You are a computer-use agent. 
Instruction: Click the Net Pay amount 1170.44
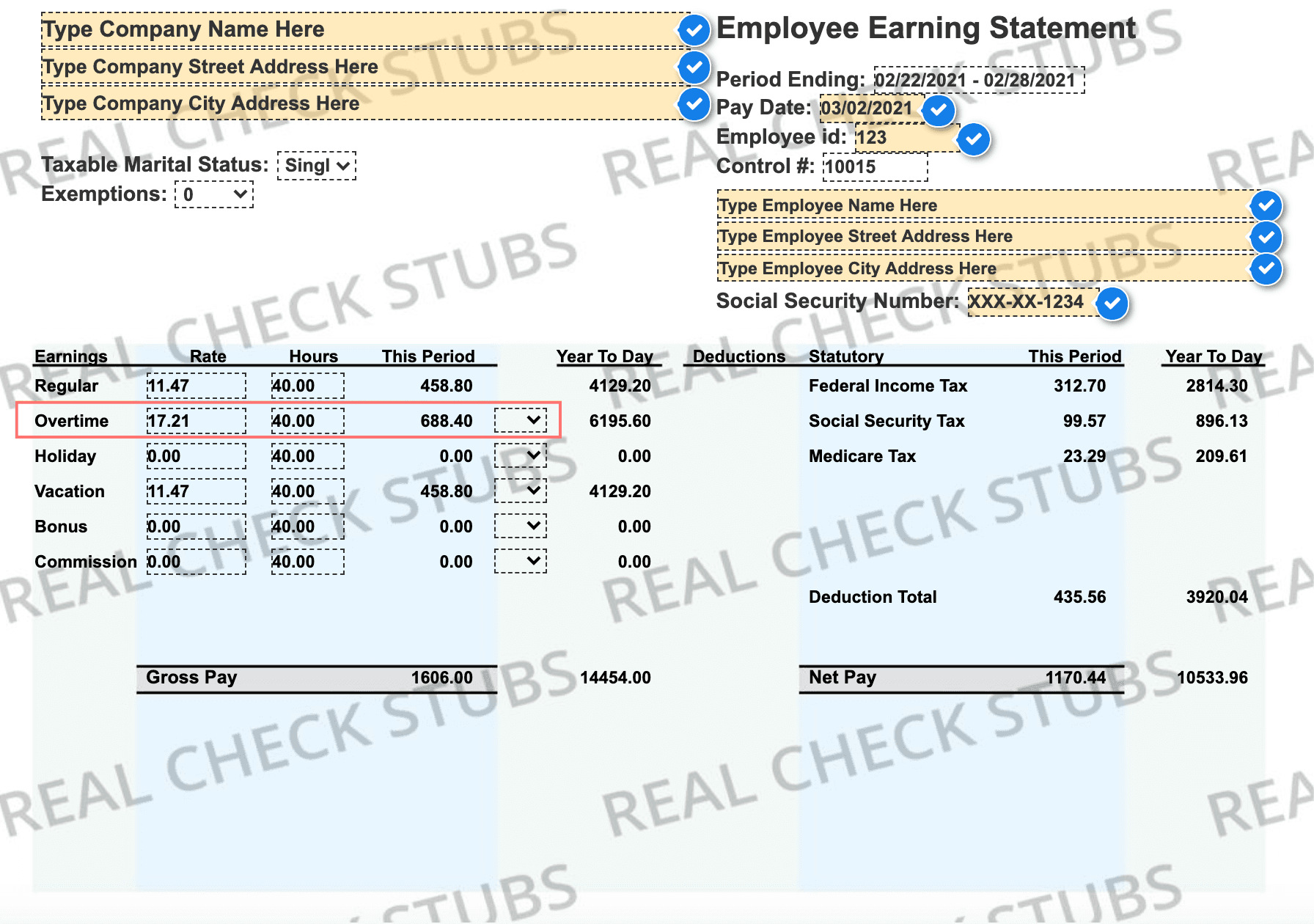1075,678
